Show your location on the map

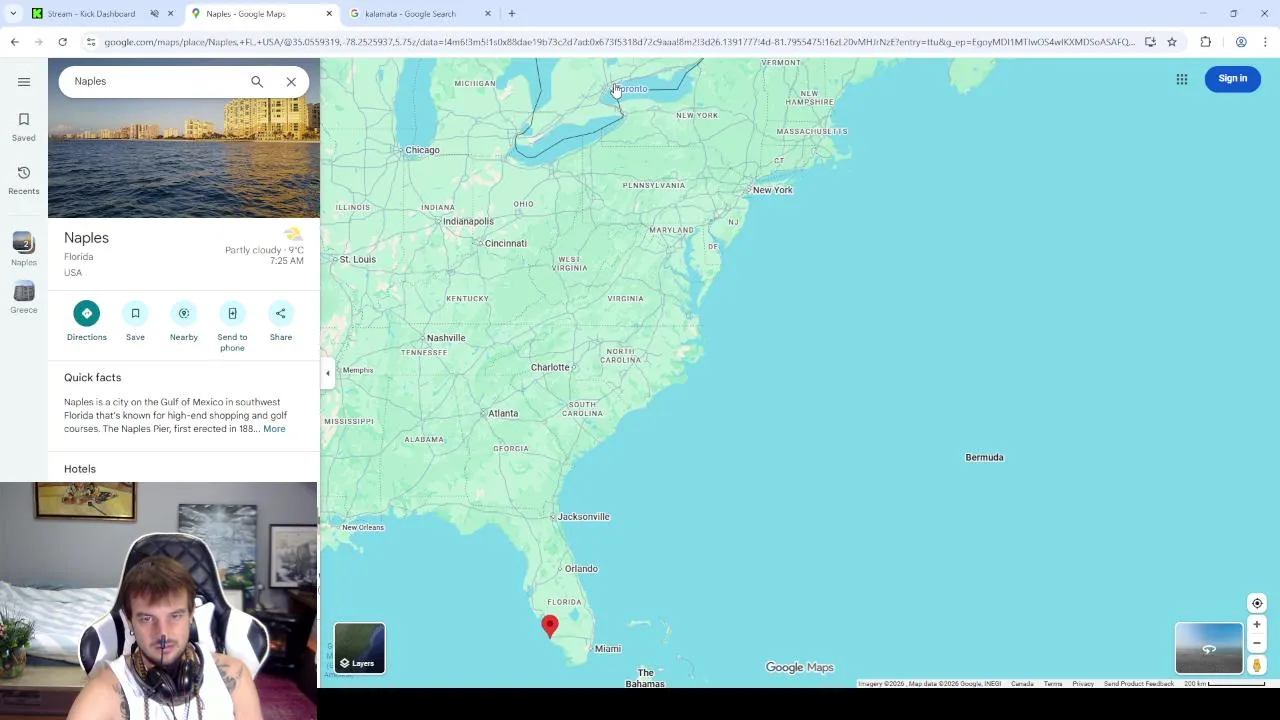coord(1257,603)
